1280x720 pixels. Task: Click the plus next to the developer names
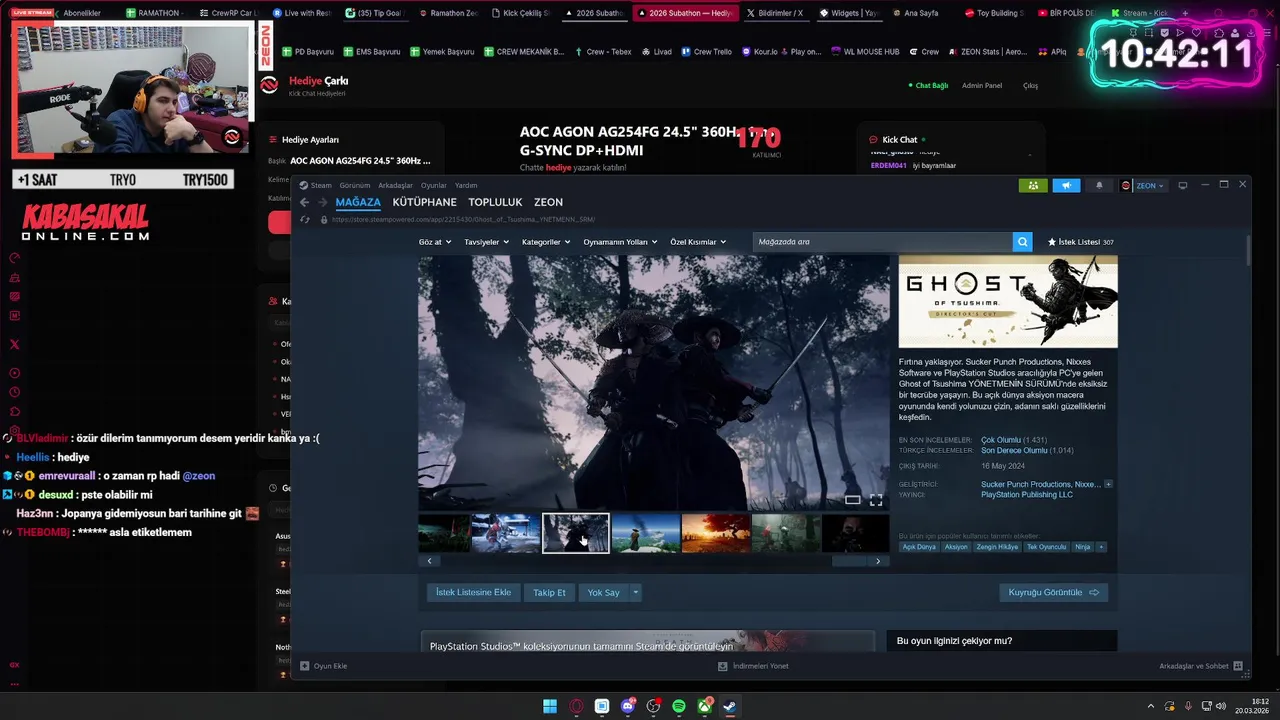1108,484
